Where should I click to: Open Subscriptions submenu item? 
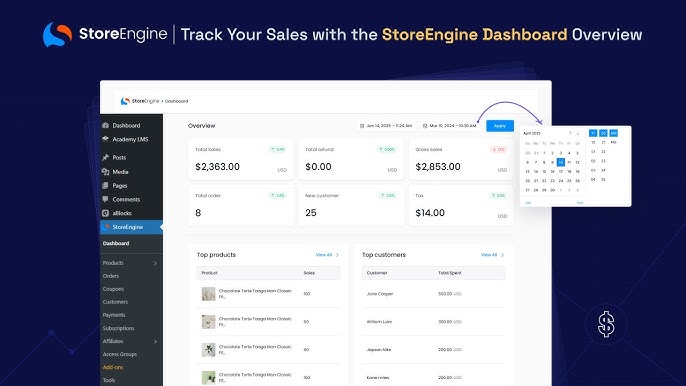(x=118, y=328)
